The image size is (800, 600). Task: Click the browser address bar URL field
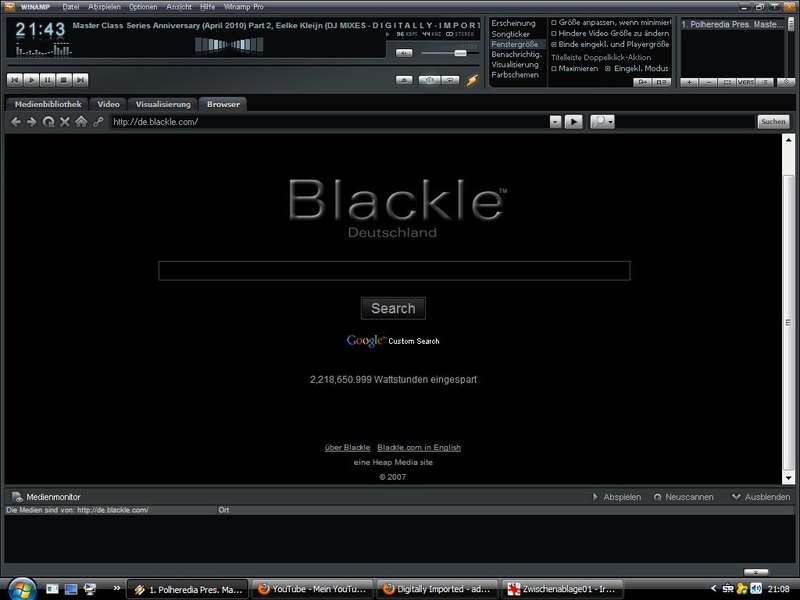click(330, 122)
